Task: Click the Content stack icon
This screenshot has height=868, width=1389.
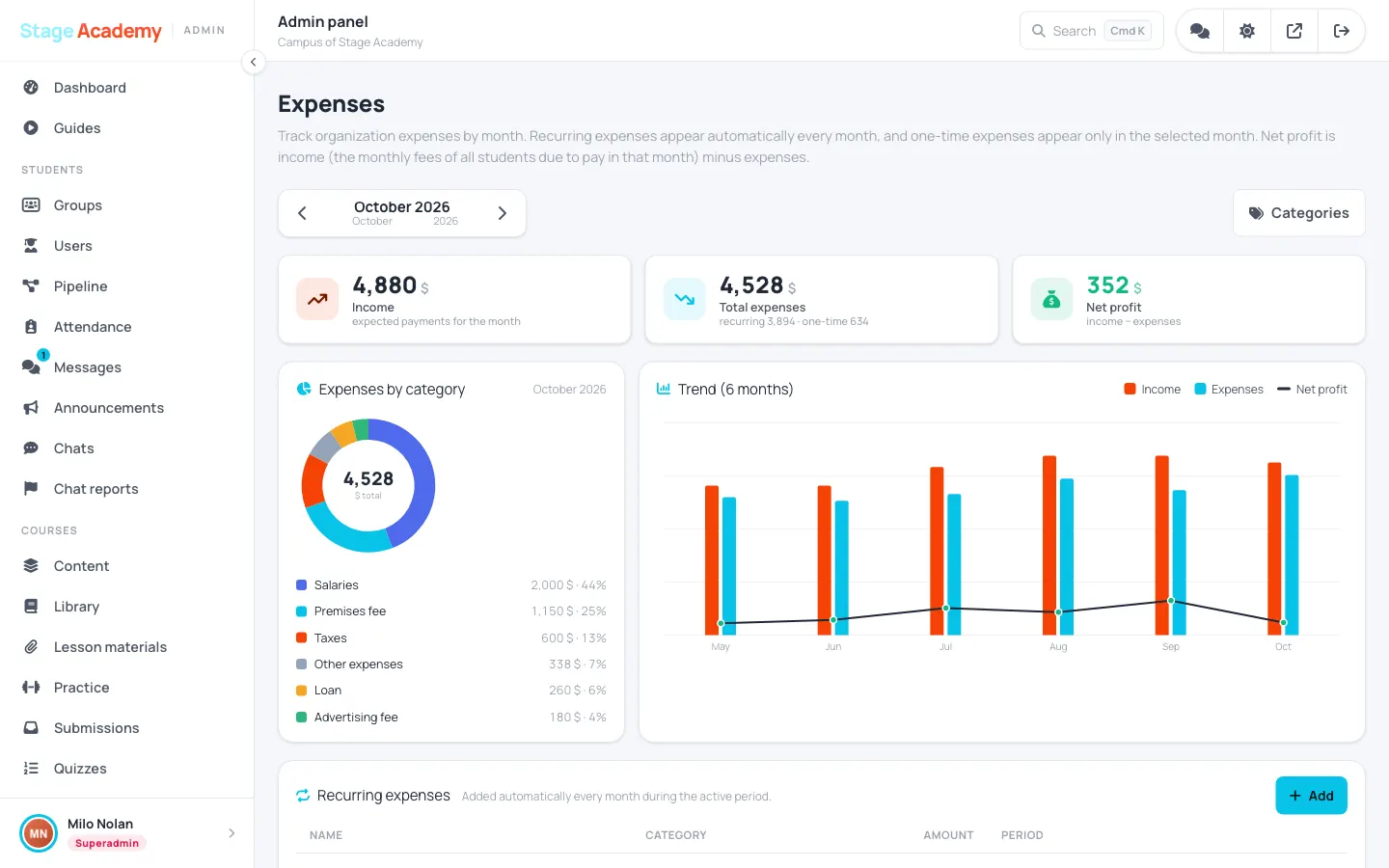Action: tap(31, 566)
